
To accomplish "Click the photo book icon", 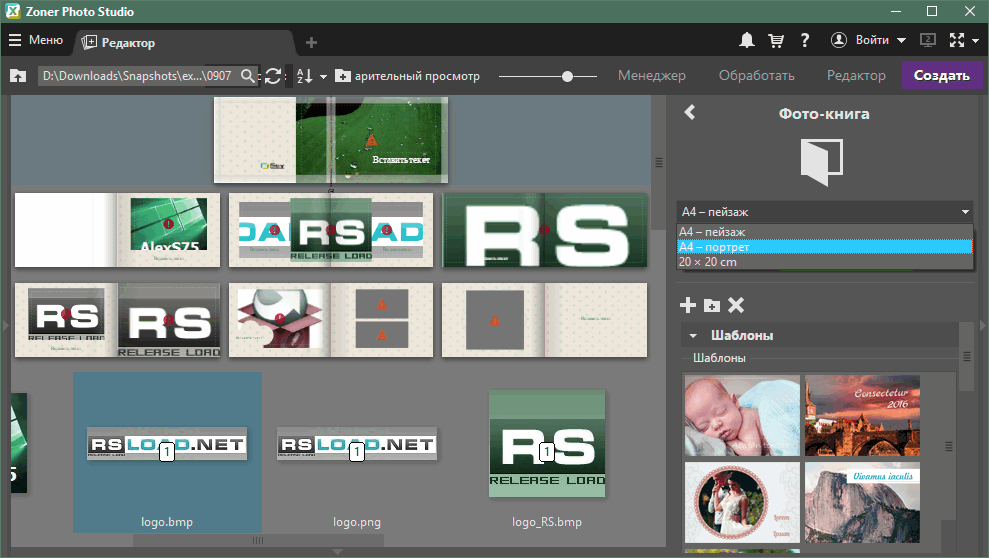I will [822, 162].
